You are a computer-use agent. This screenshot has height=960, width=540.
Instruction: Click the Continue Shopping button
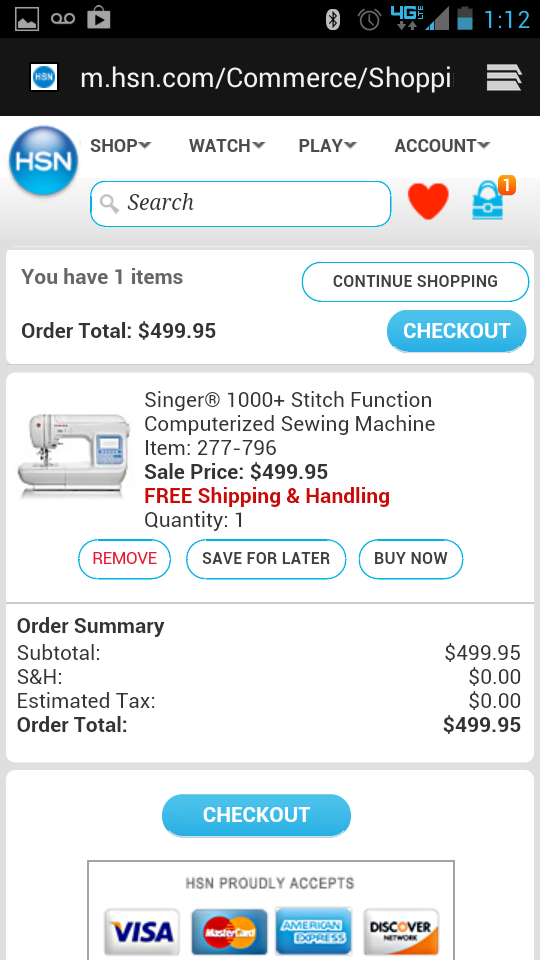[x=415, y=282]
